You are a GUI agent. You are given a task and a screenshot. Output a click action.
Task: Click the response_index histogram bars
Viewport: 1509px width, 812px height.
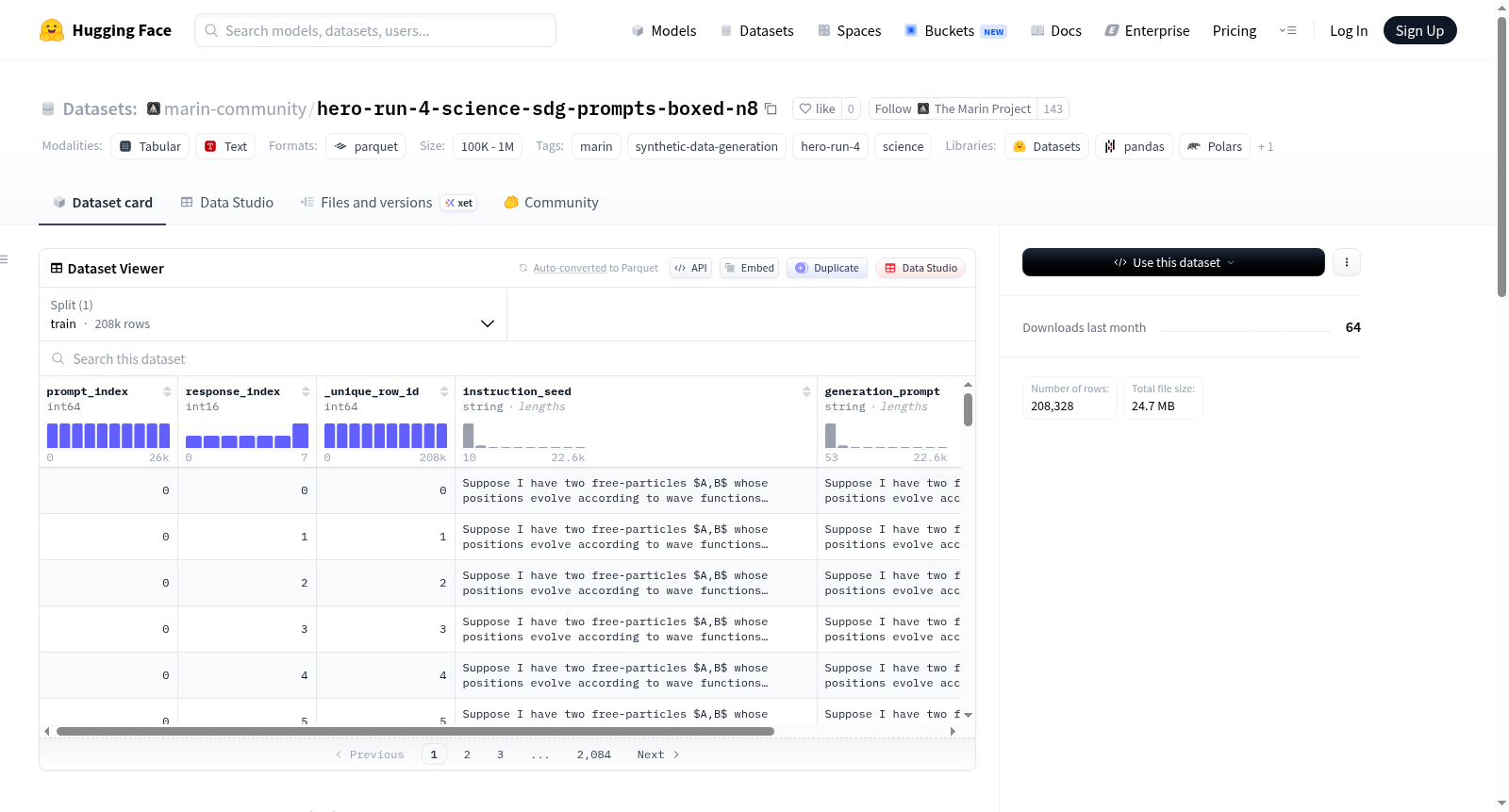(247, 435)
